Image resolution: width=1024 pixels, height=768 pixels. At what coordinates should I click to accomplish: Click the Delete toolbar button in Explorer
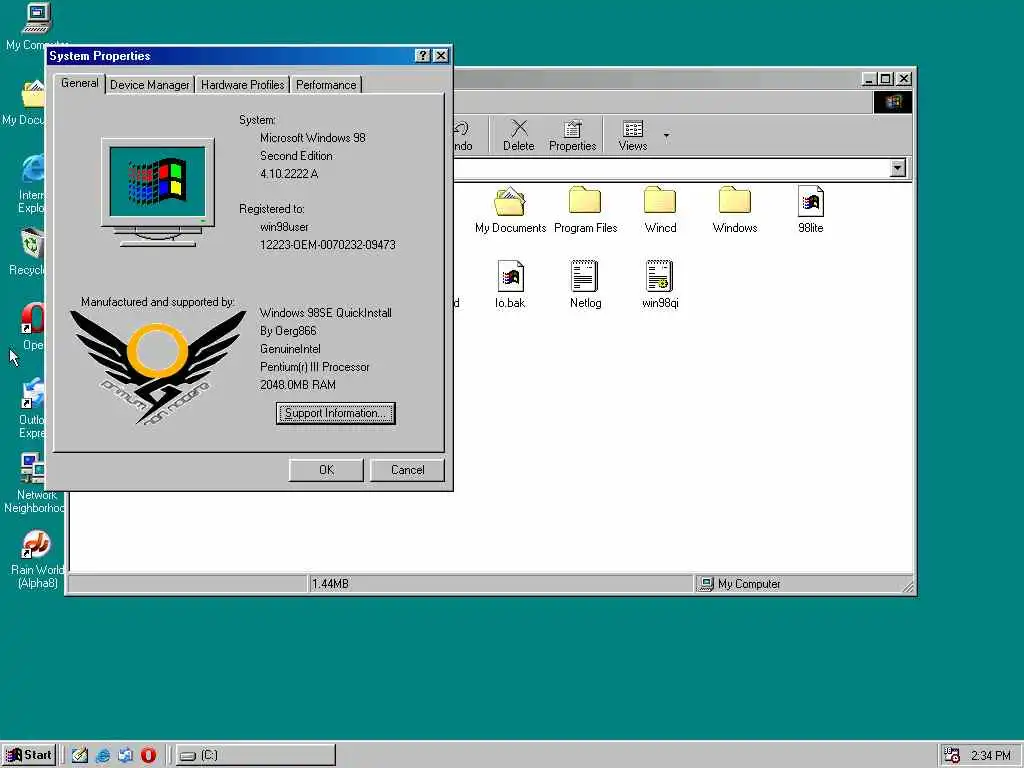click(x=519, y=136)
